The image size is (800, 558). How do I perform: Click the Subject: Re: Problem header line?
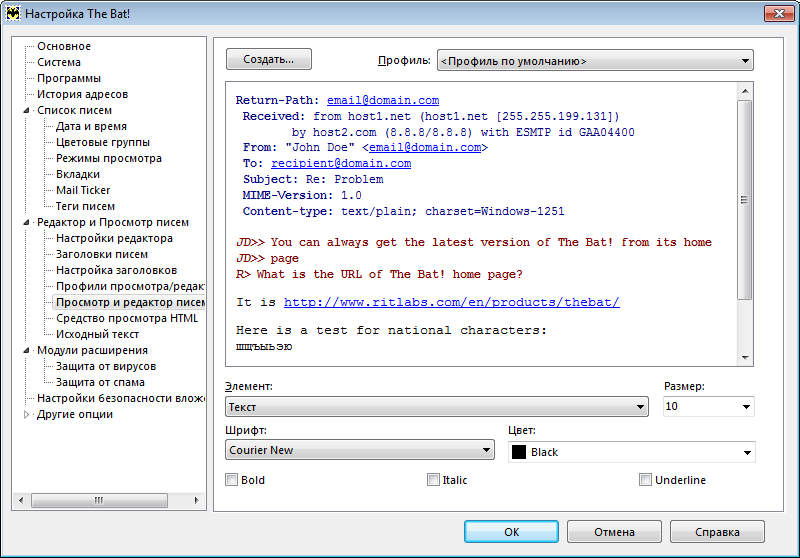click(x=313, y=180)
